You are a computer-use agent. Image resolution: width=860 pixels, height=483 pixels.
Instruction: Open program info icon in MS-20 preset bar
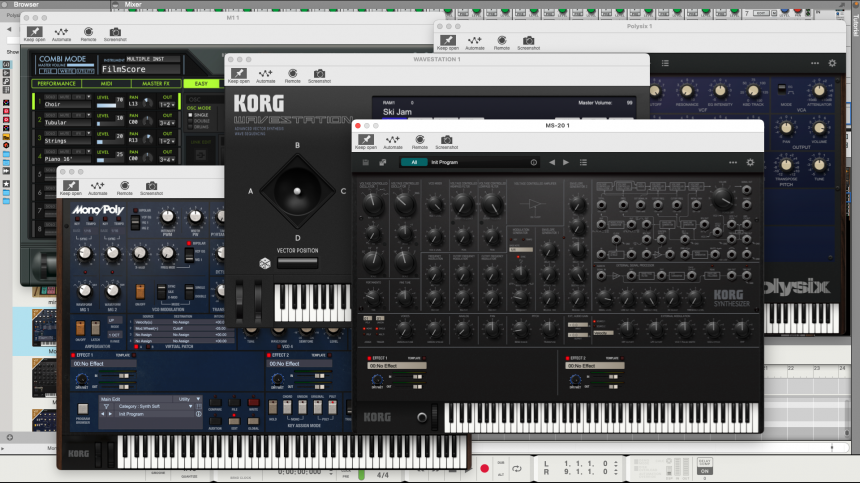click(533, 162)
